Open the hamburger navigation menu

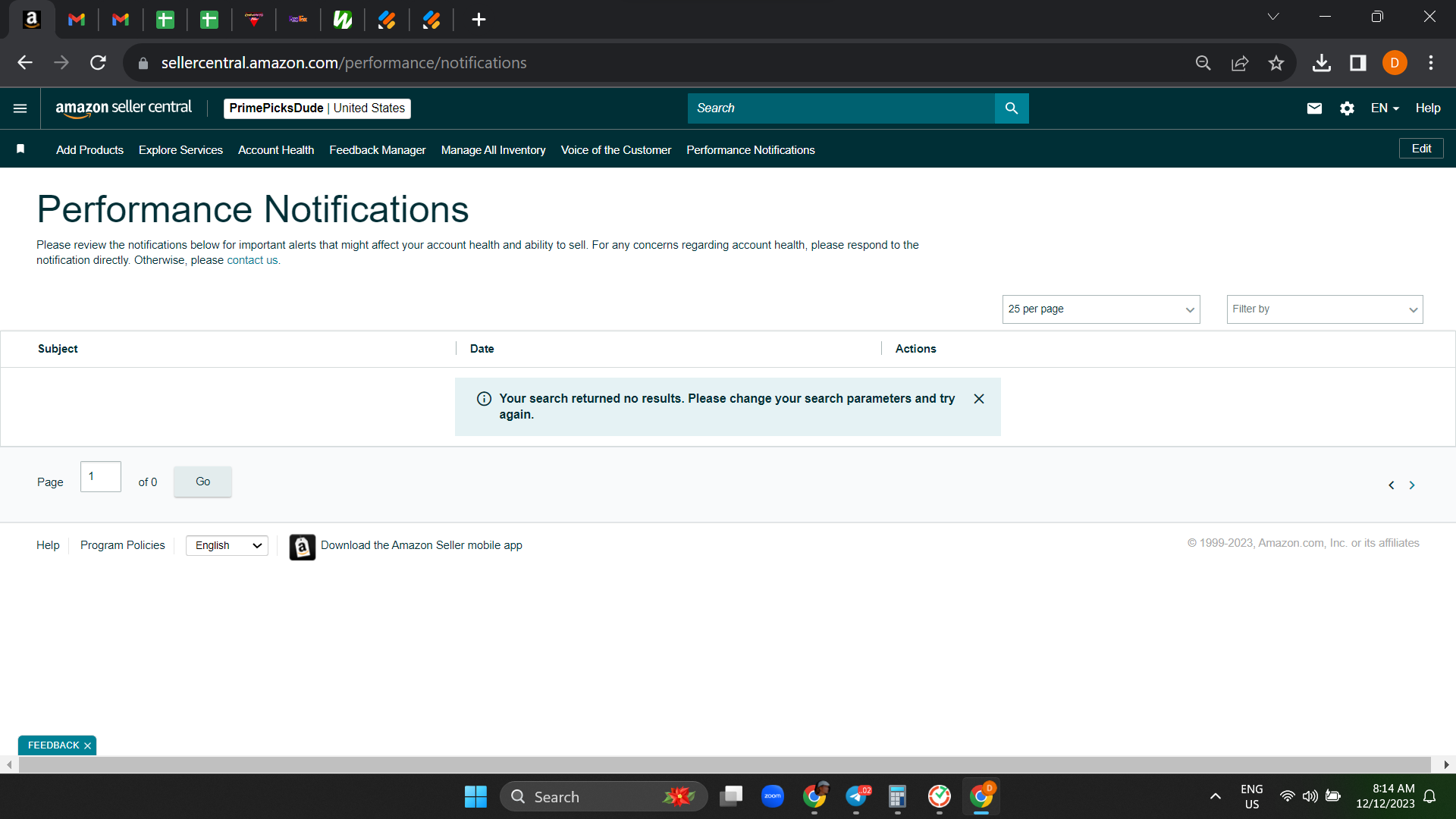(20, 108)
